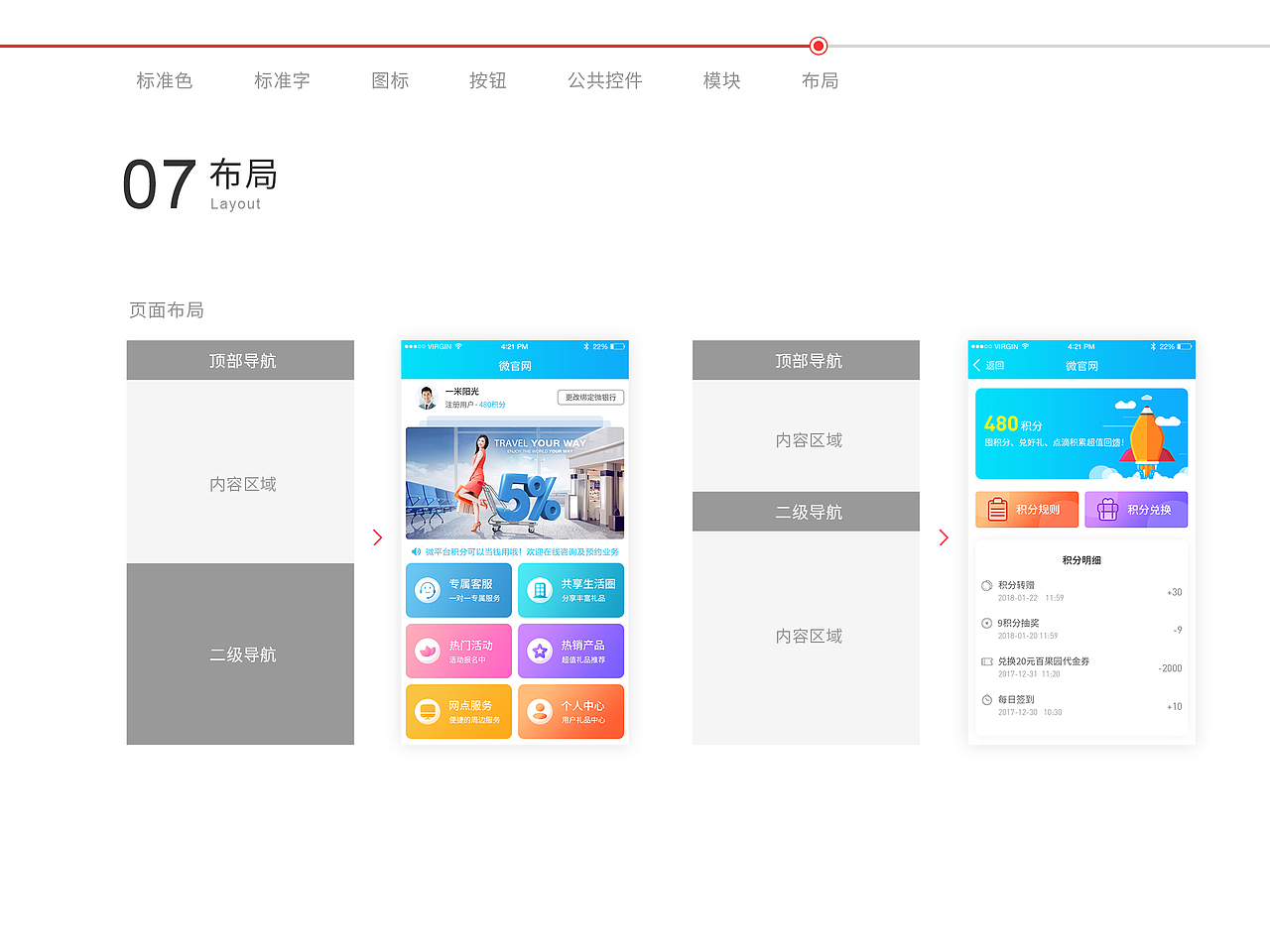Open the clipboard icon on 积分规则 button
1270x952 pixels.
(998, 509)
